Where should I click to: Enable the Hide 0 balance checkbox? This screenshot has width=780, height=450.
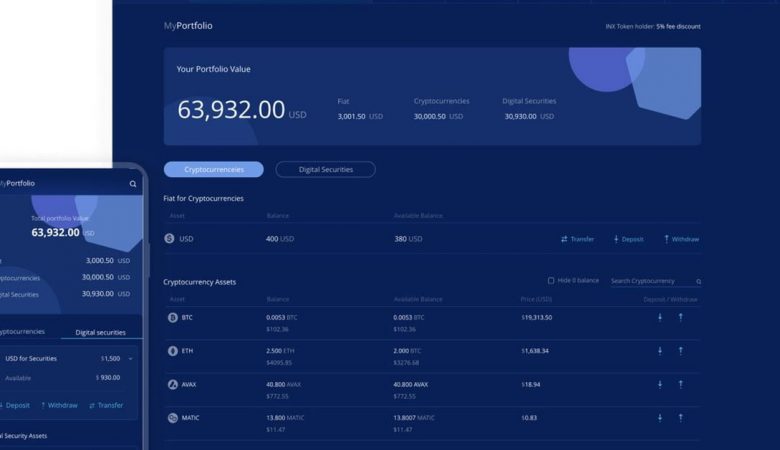(x=551, y=281)
